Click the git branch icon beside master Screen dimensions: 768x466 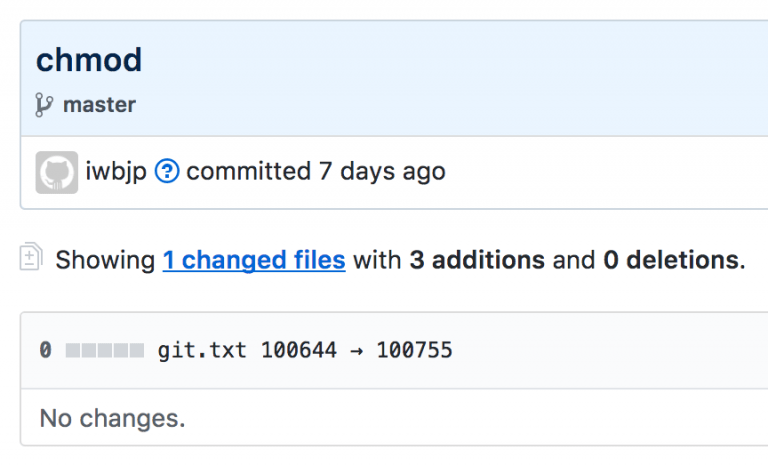[44, 105]
